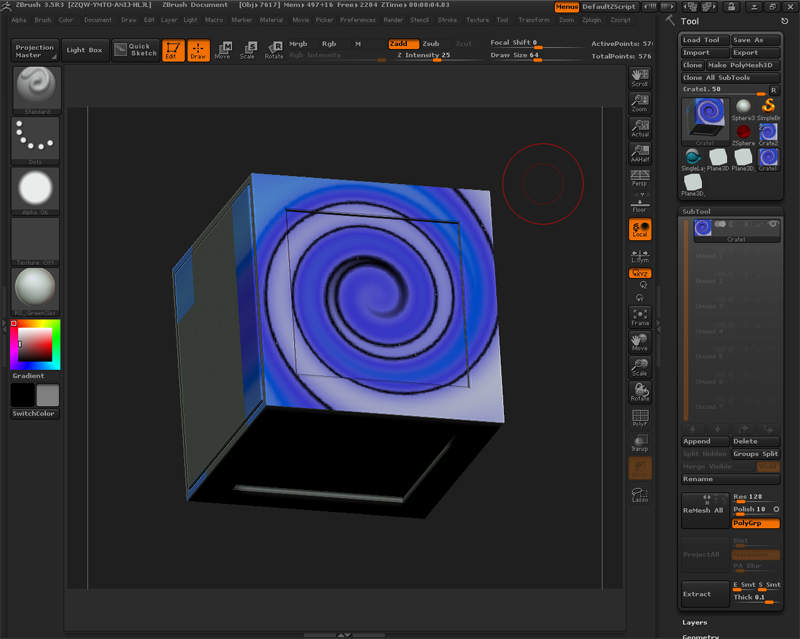This screenshot has height=639, width=800.
Task: Click the AAHalf view icon
Action: point(640,153)
